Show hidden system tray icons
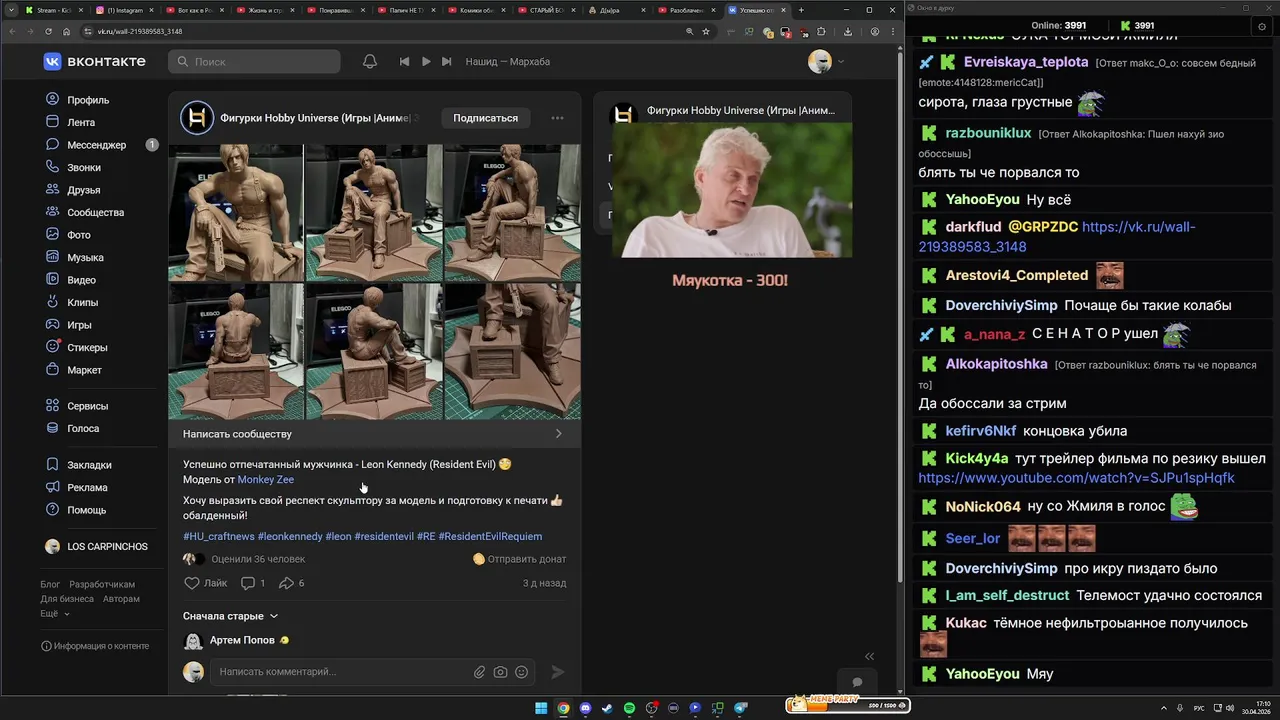1280x720 pixels. coord(1164,708)
